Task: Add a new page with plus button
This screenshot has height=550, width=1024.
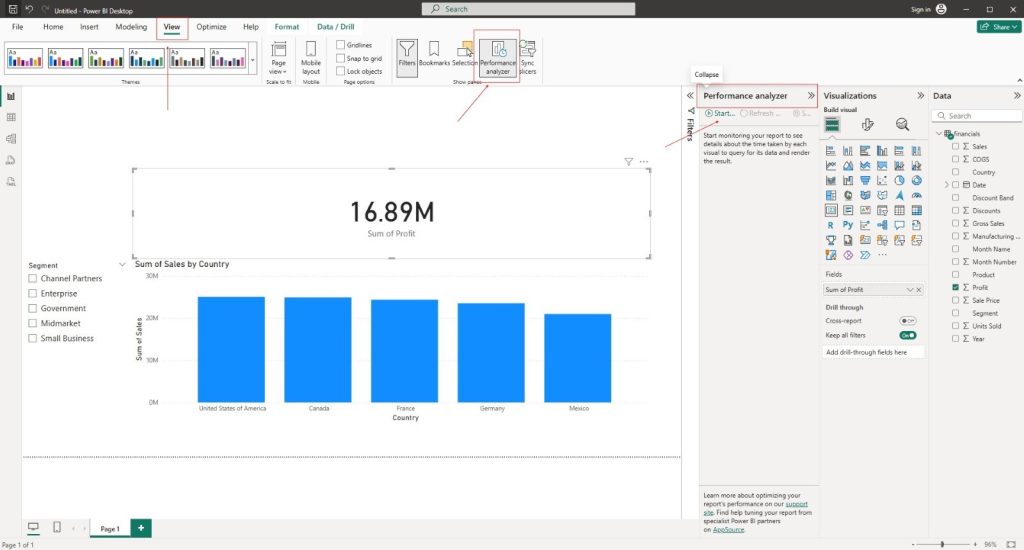Action: [x=141, y=528]
